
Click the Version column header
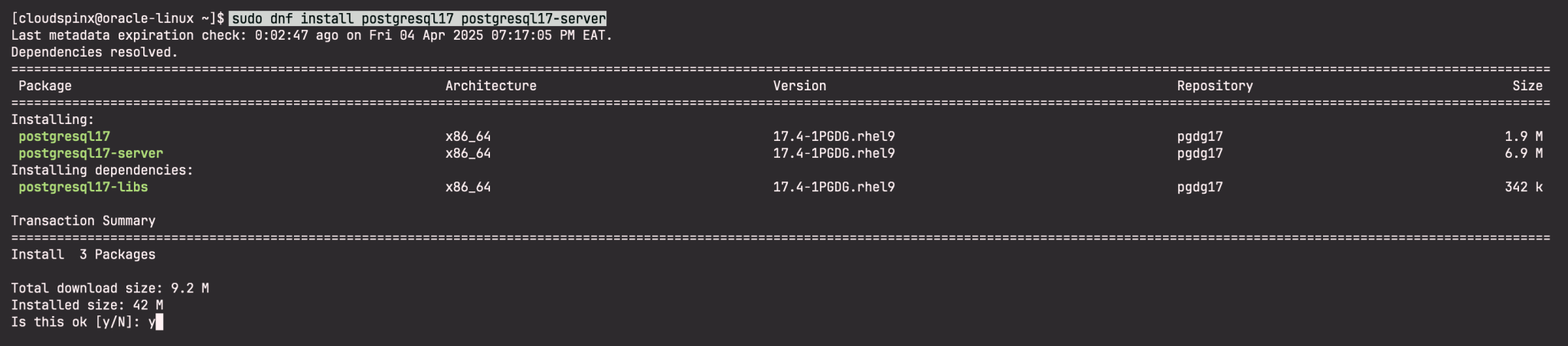click(x=799, y=86)
